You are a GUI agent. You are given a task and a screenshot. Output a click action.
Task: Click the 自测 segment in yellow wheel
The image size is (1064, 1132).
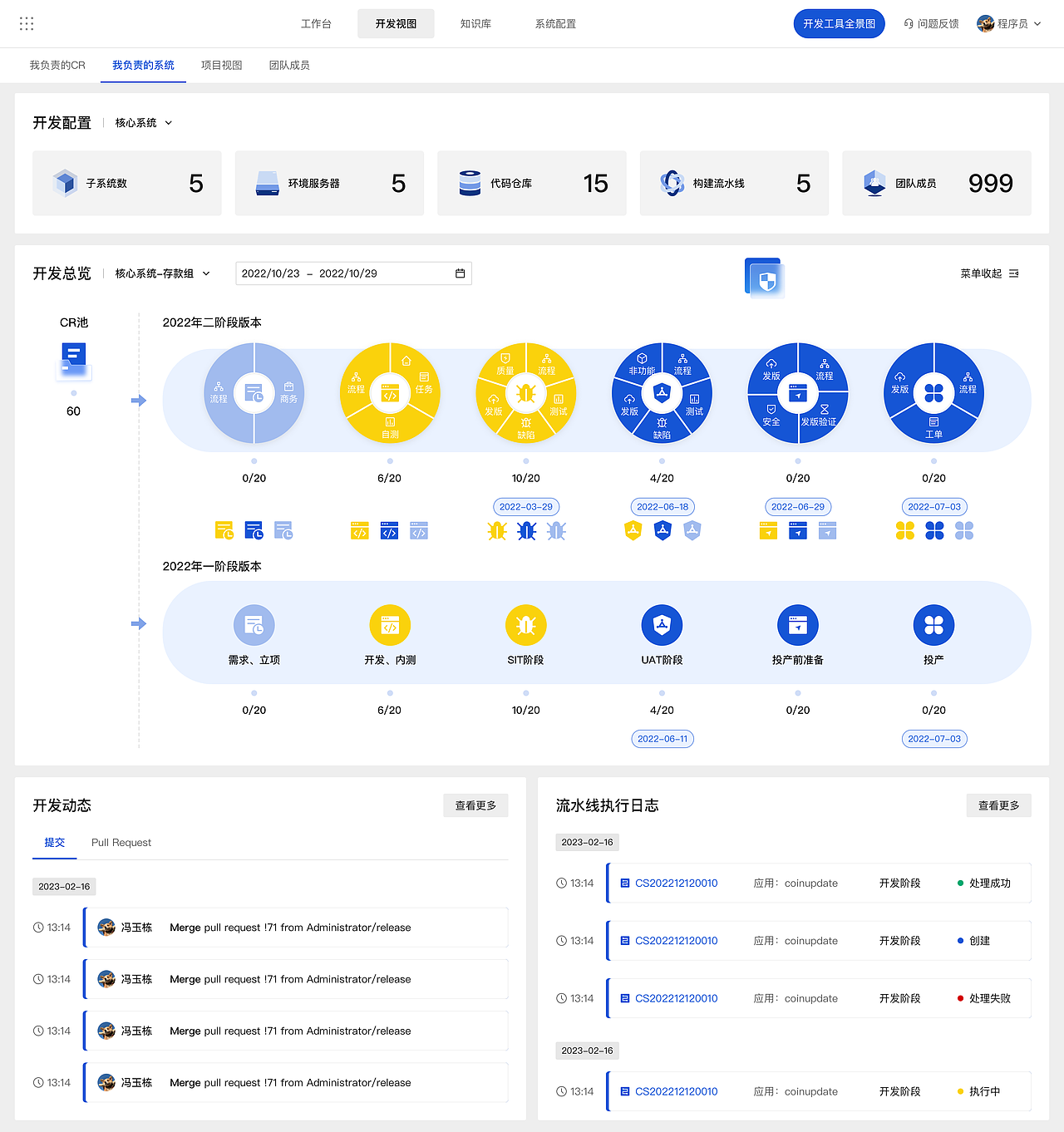390,428
